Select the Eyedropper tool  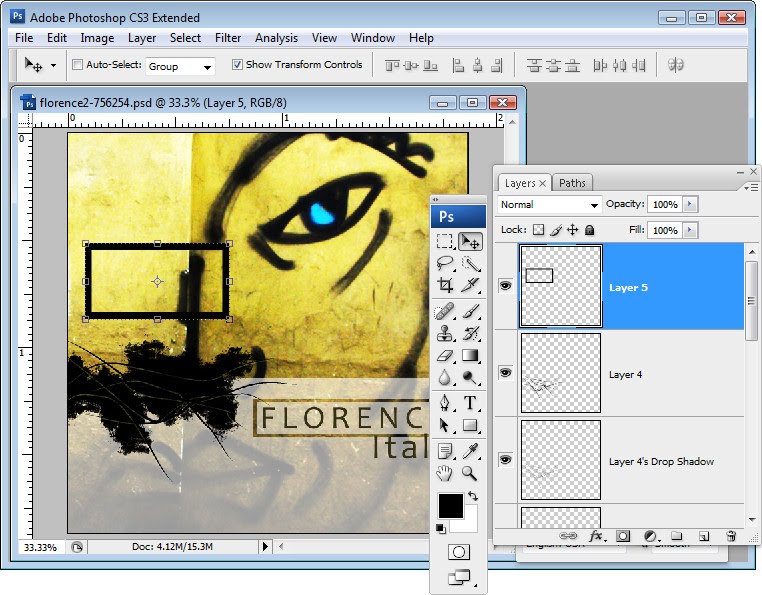[x=470, y=451]
